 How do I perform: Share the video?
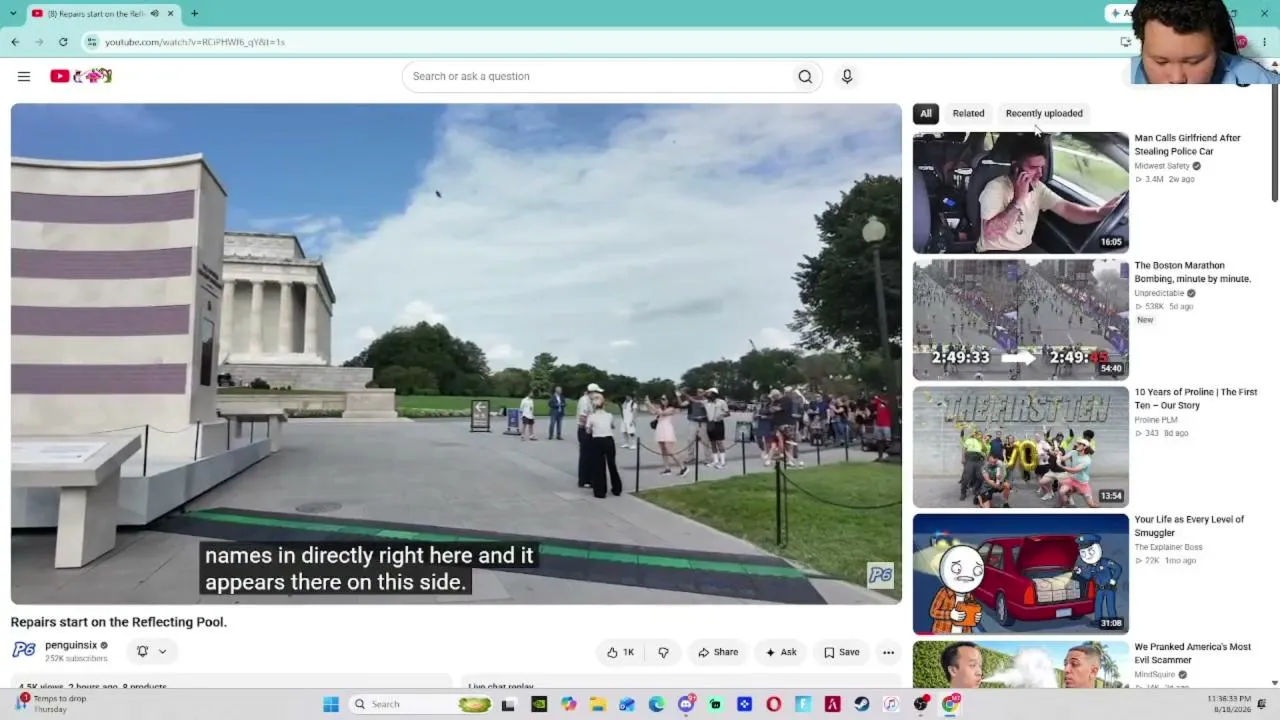pos(718,652)
